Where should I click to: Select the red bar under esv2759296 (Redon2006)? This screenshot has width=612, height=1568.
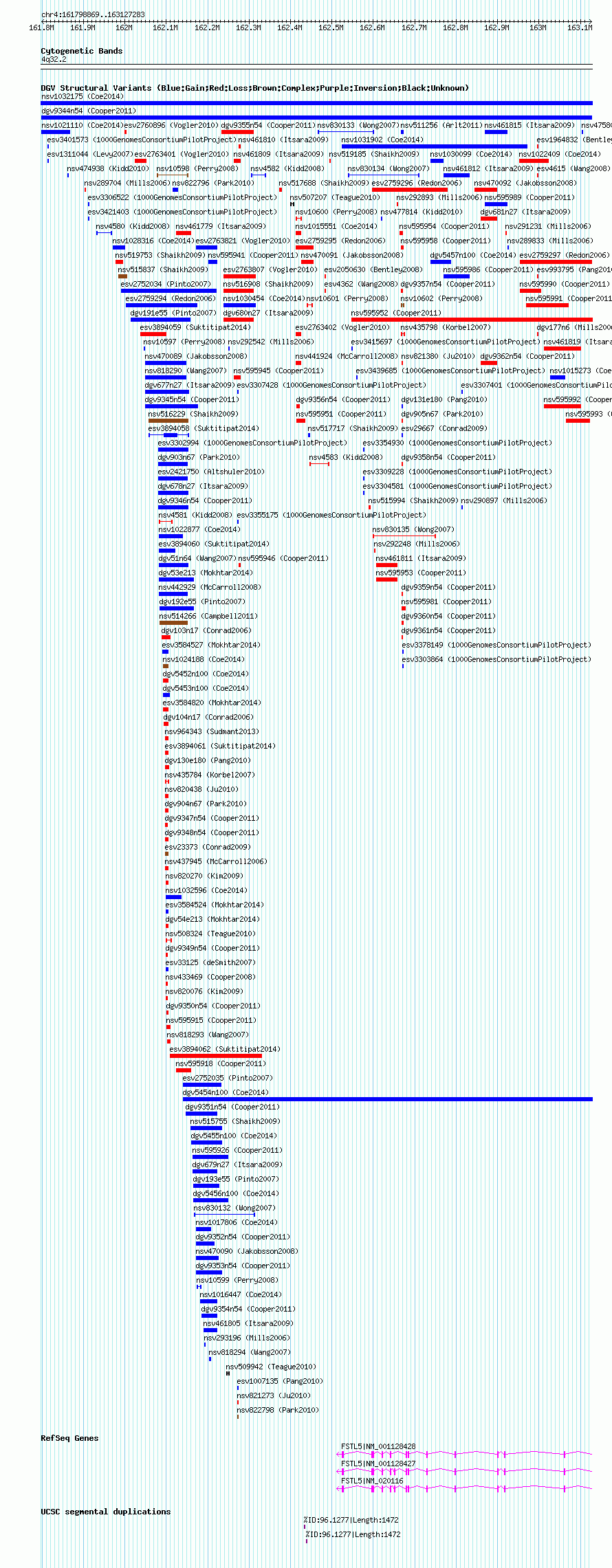[410, 190]
